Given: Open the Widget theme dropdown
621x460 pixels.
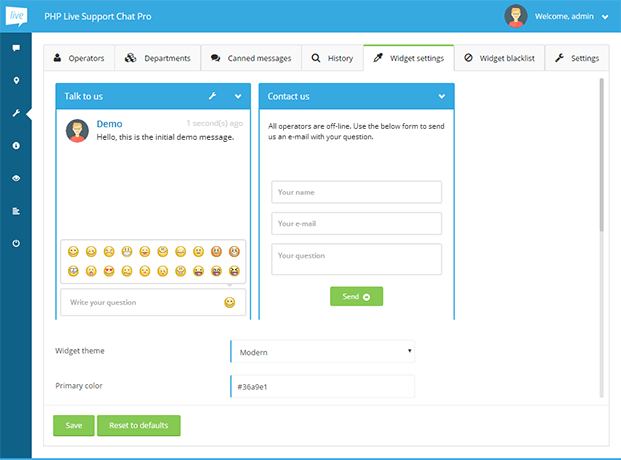Looking at the screenshot, I should click(x=322, y=351).
